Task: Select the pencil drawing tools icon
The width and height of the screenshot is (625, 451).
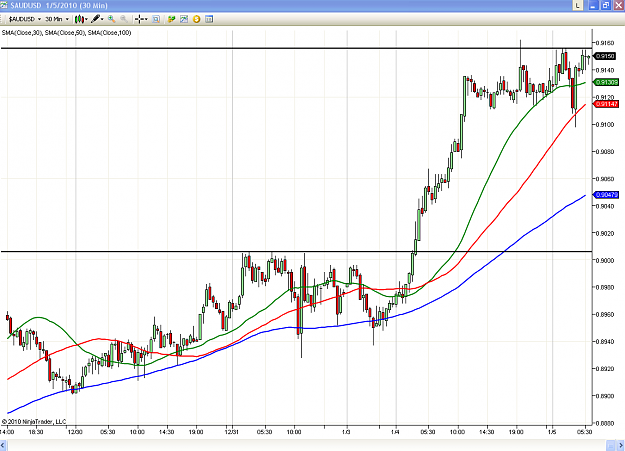Action: click(x=95, y=19)
